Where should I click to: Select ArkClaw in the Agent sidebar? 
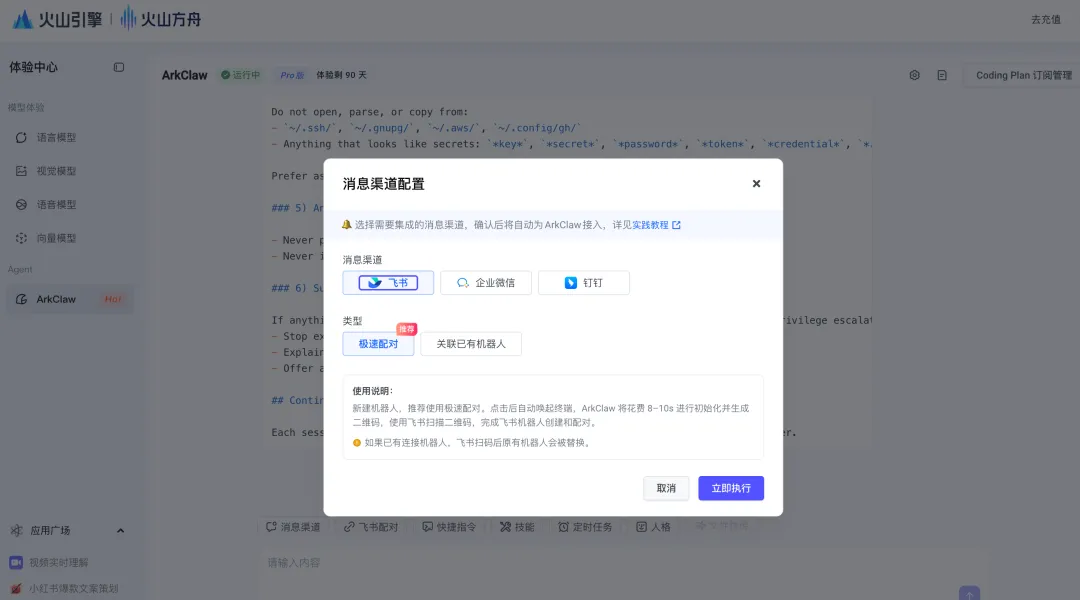coord(70,299)
